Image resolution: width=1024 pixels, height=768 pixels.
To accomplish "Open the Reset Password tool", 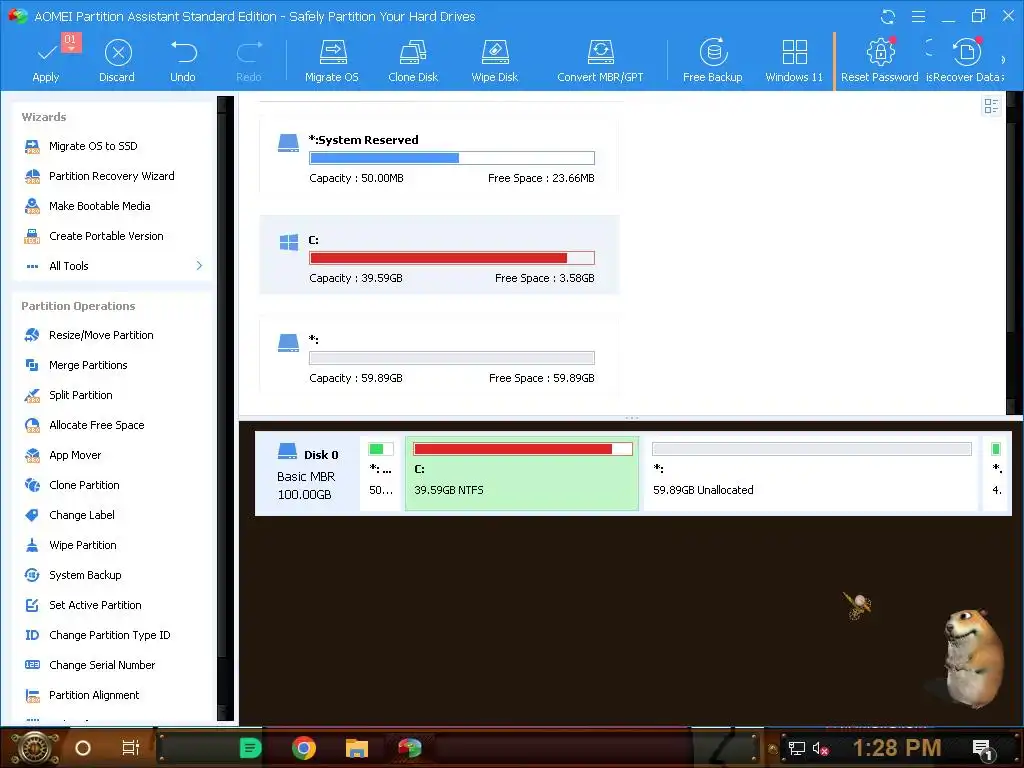I will (880, 60).
